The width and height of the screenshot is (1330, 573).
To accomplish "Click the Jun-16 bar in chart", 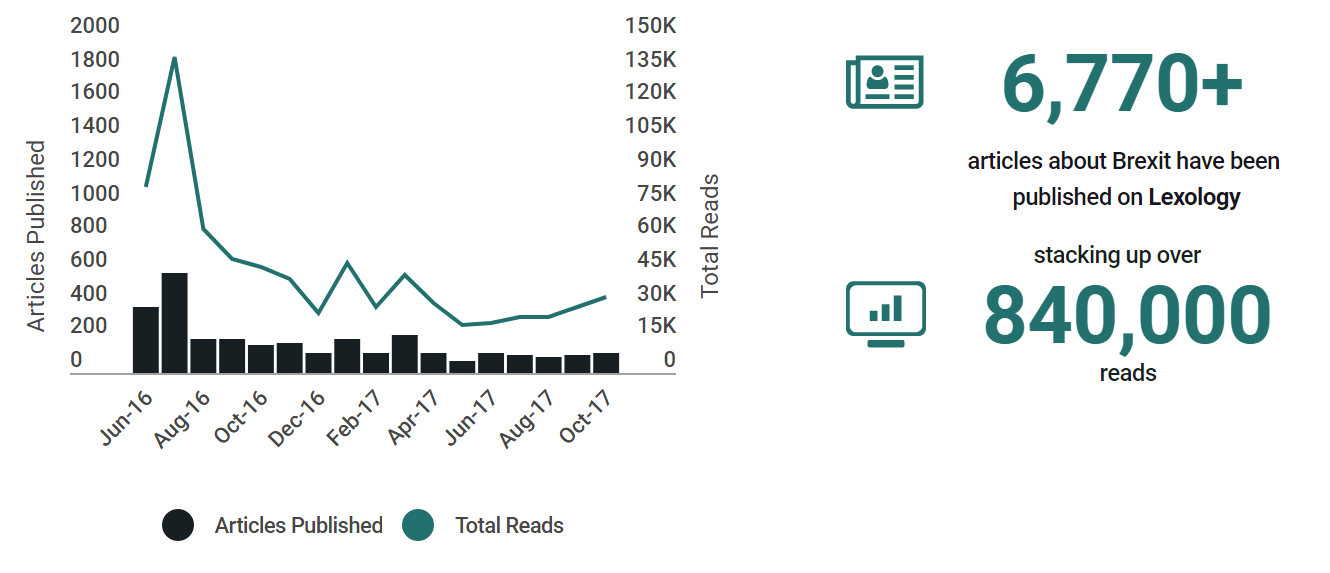I will pos(146,340).
